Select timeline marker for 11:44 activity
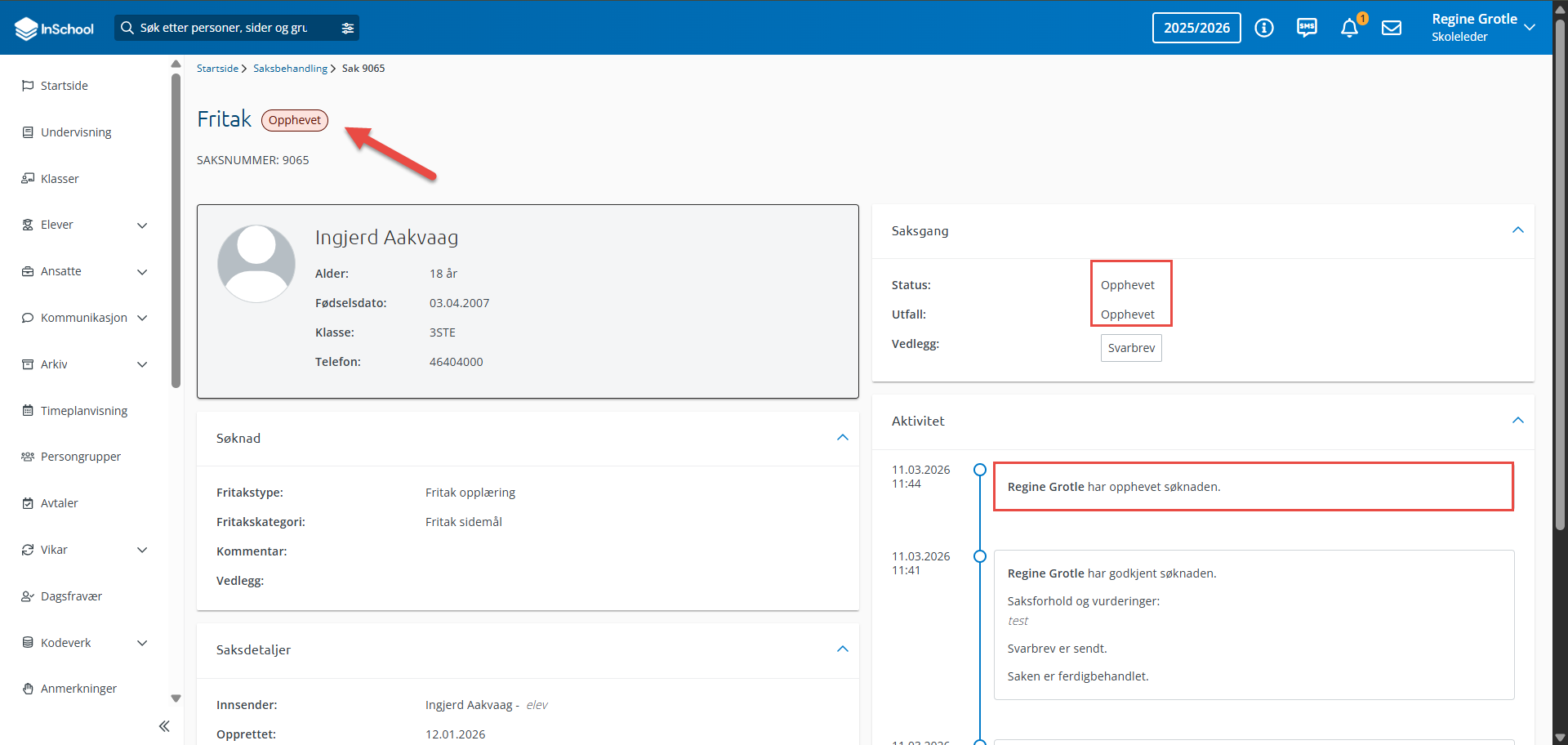Viewport: 1568px width, 745px height. pyautogui.click(x=980, y=470)
